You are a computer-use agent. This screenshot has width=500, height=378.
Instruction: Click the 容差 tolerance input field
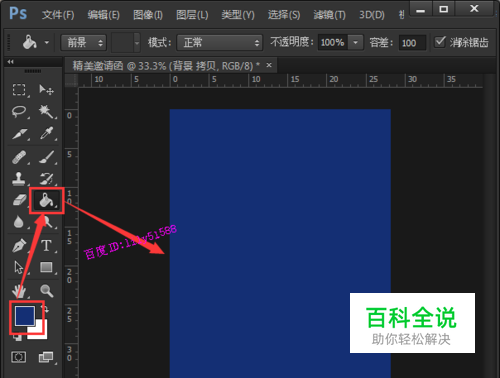pos(412,43)
